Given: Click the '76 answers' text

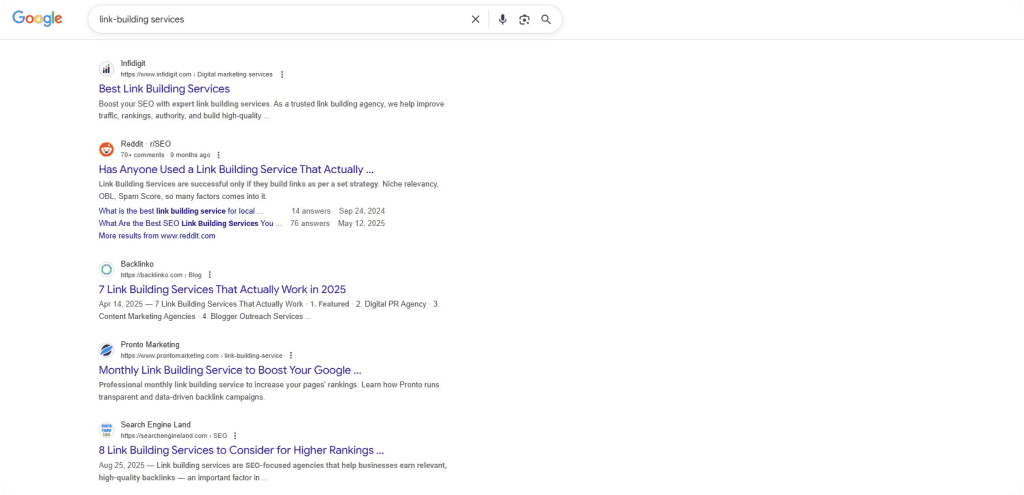Looking at the screenshot, I should point(310,223).
